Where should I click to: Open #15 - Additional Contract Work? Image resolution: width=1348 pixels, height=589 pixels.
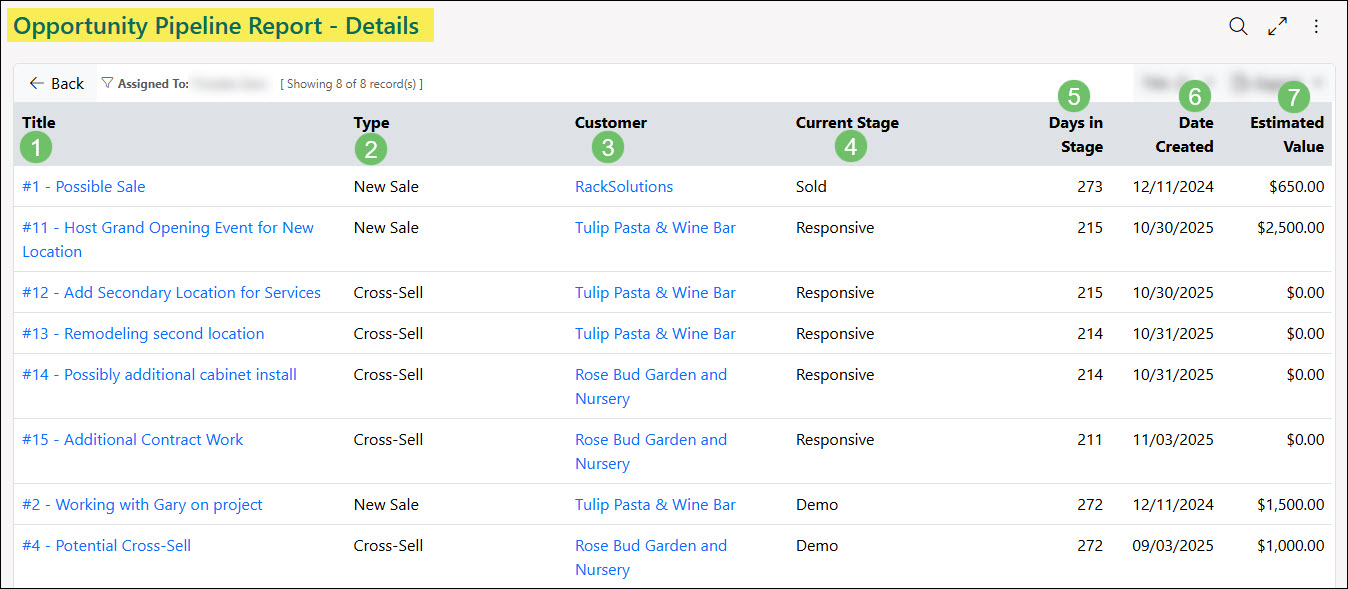(x=133, y=440)
